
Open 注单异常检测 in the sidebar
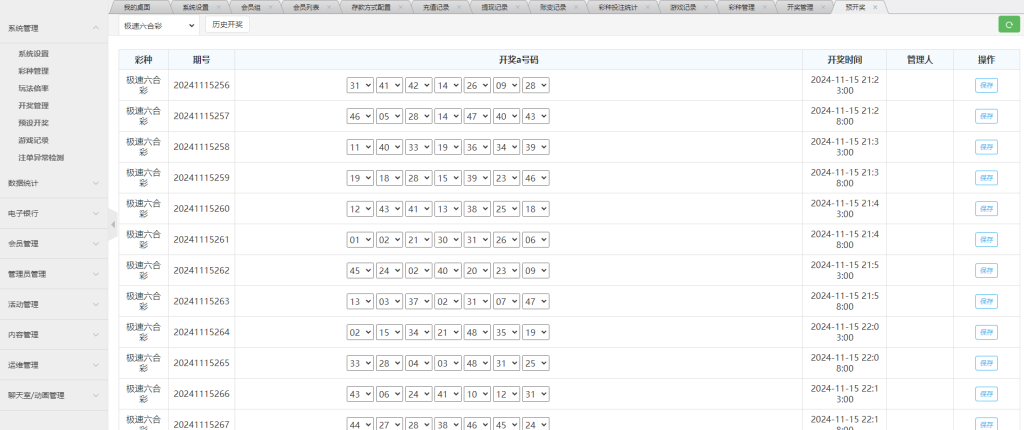point(41,157)
